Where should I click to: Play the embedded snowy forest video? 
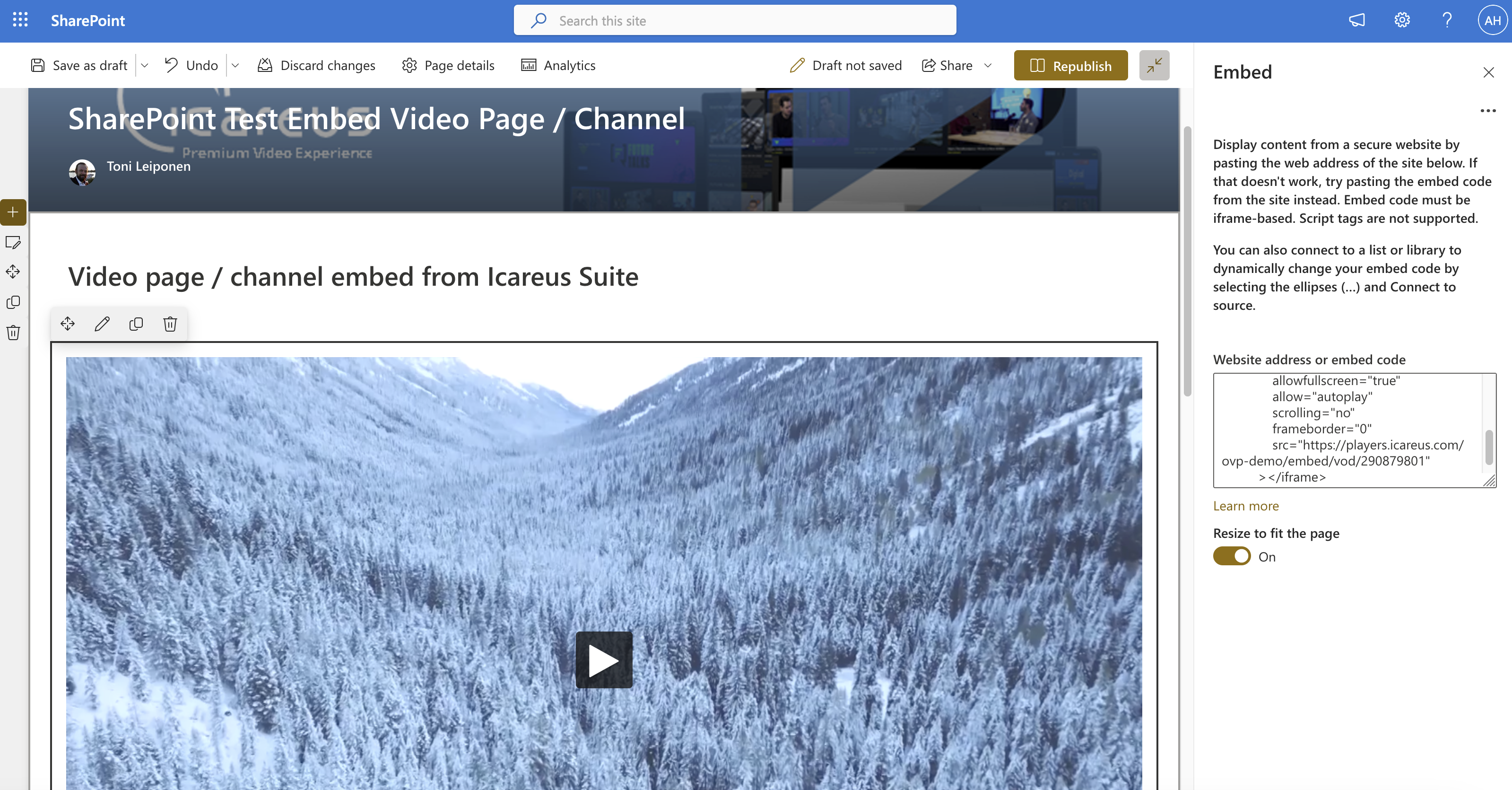604,659
